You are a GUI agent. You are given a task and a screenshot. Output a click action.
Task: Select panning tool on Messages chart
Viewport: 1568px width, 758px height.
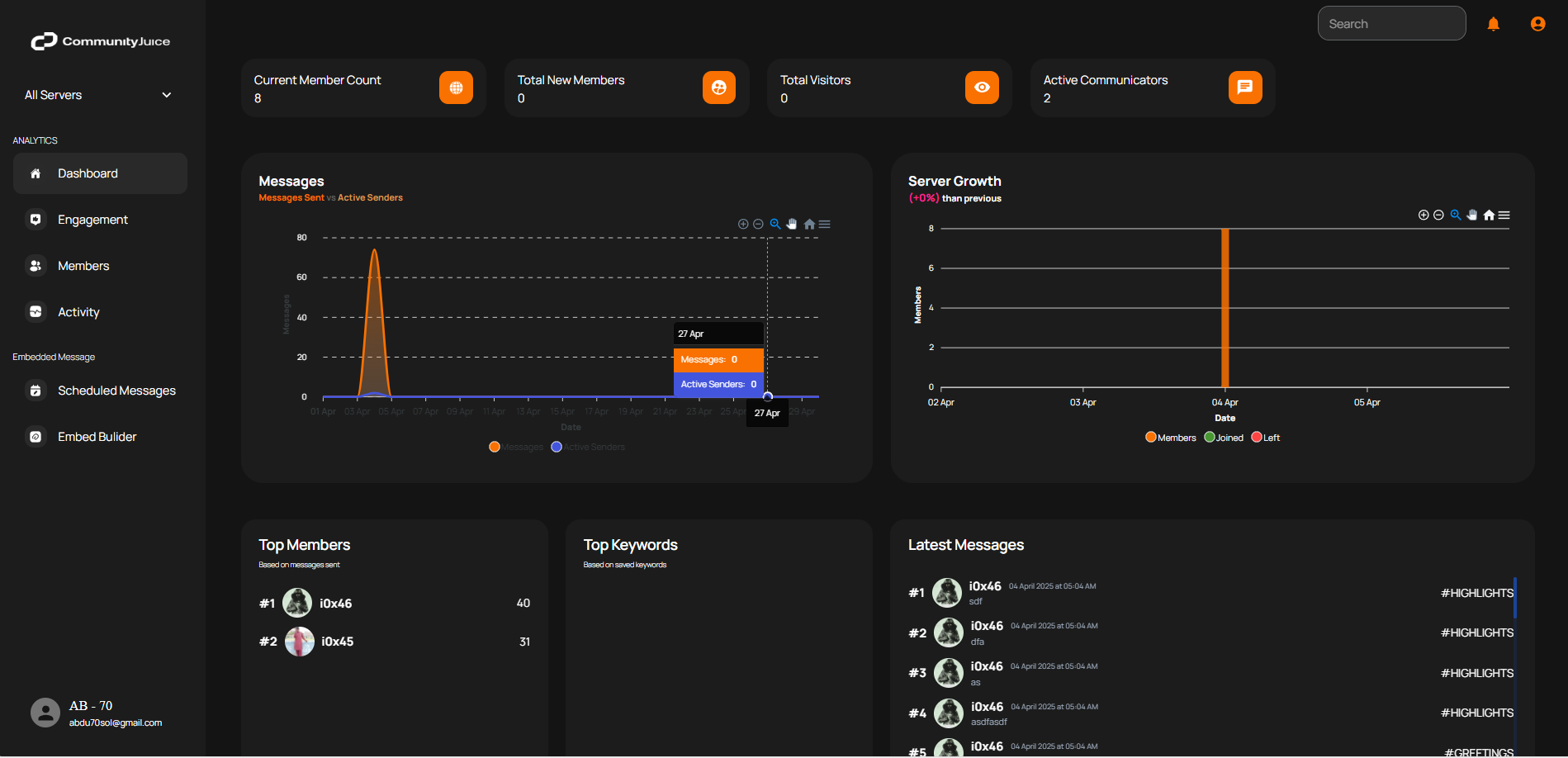(792, 224)
